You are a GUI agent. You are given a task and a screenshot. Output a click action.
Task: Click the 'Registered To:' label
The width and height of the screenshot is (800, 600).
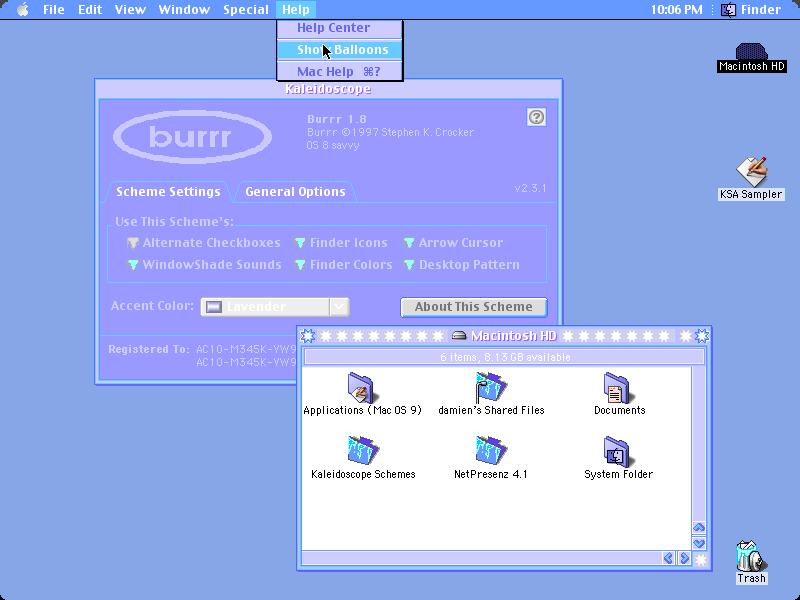click(x=148, y=349)
